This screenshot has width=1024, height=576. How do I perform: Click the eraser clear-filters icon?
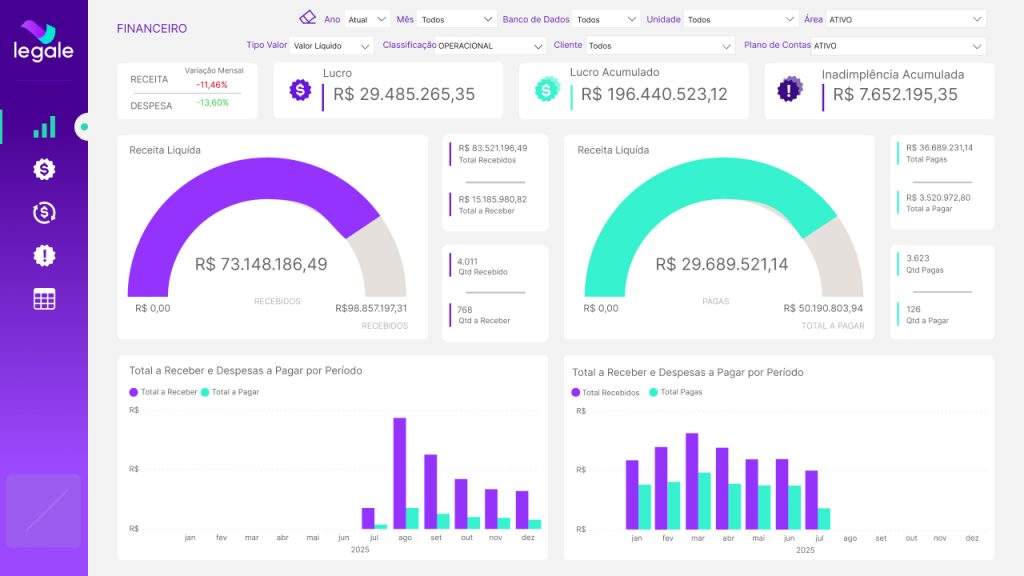[x=307, y=17]
